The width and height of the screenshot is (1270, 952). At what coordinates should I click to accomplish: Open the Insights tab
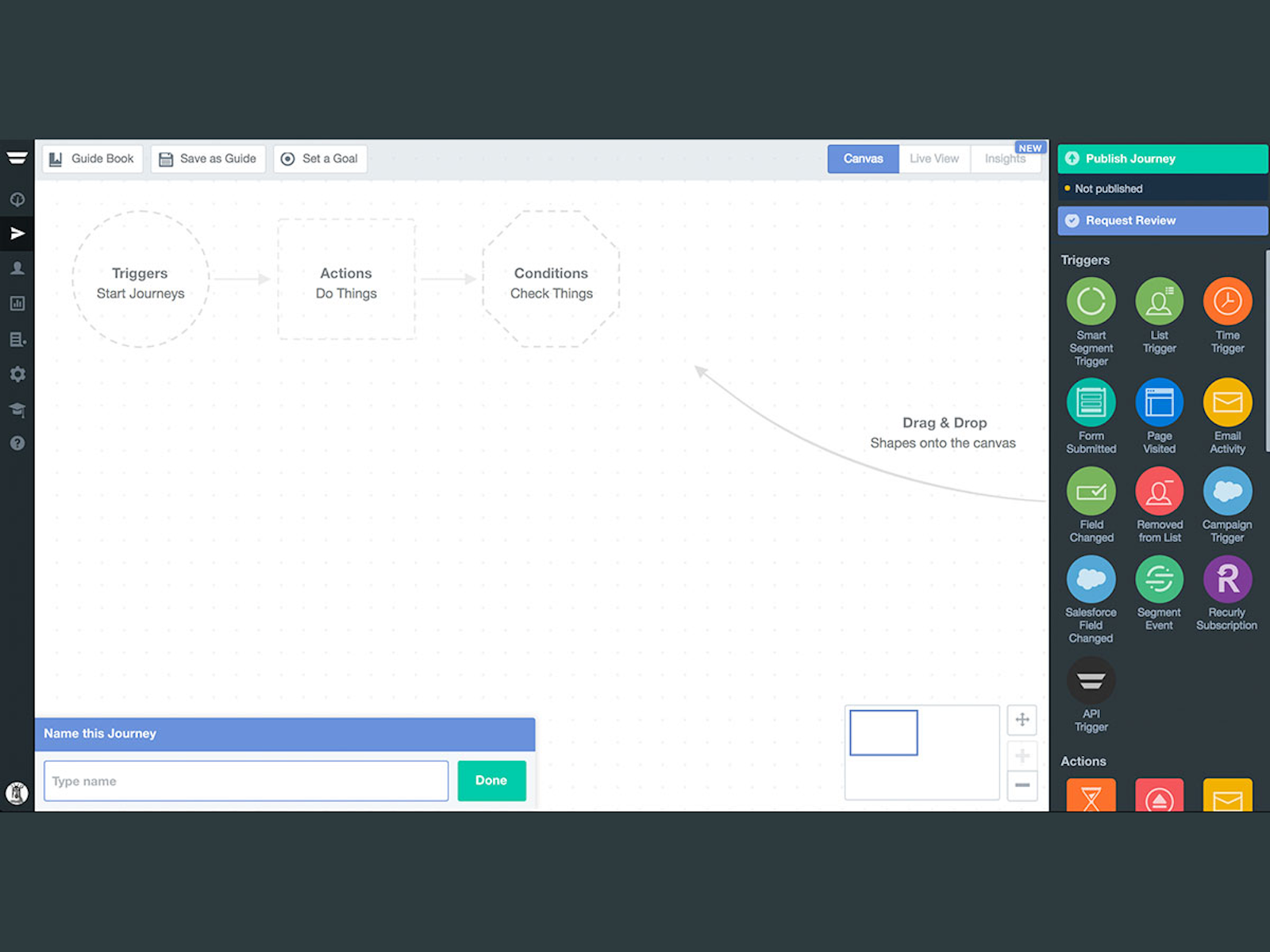pyautogui.click(x=1005, y=159)
